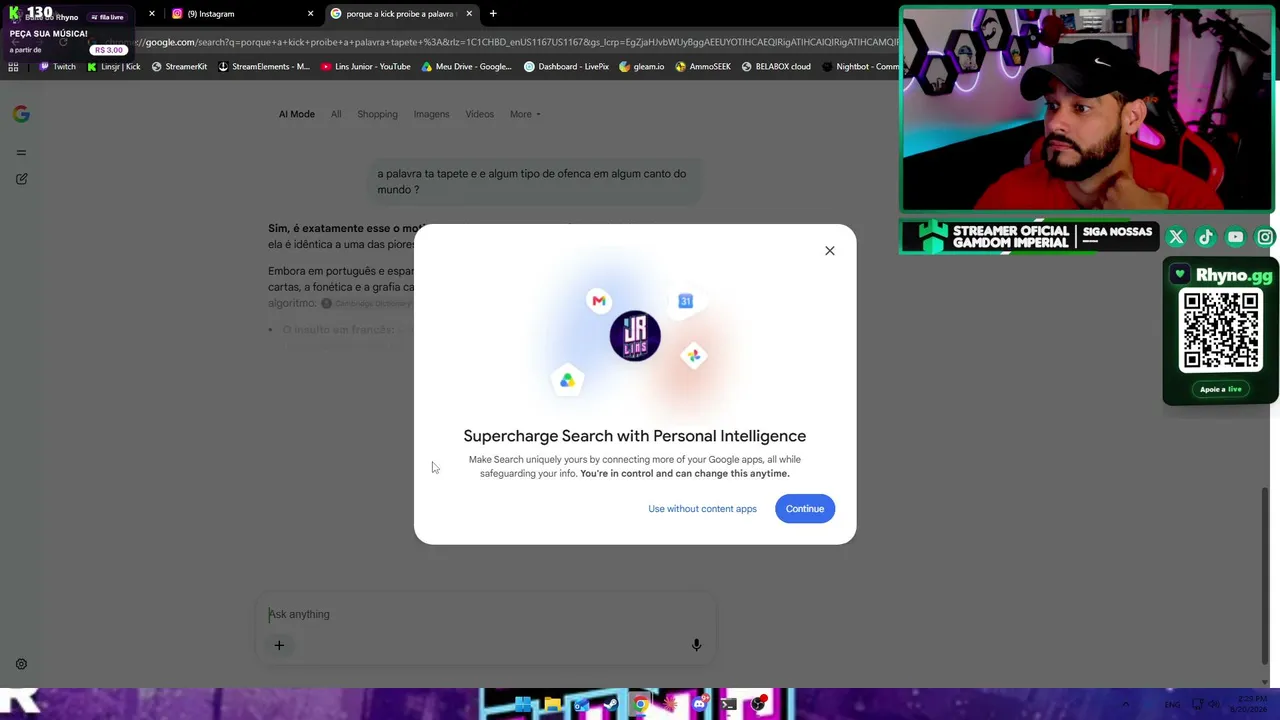Open the terminal from the taskbar

point(729,705)
